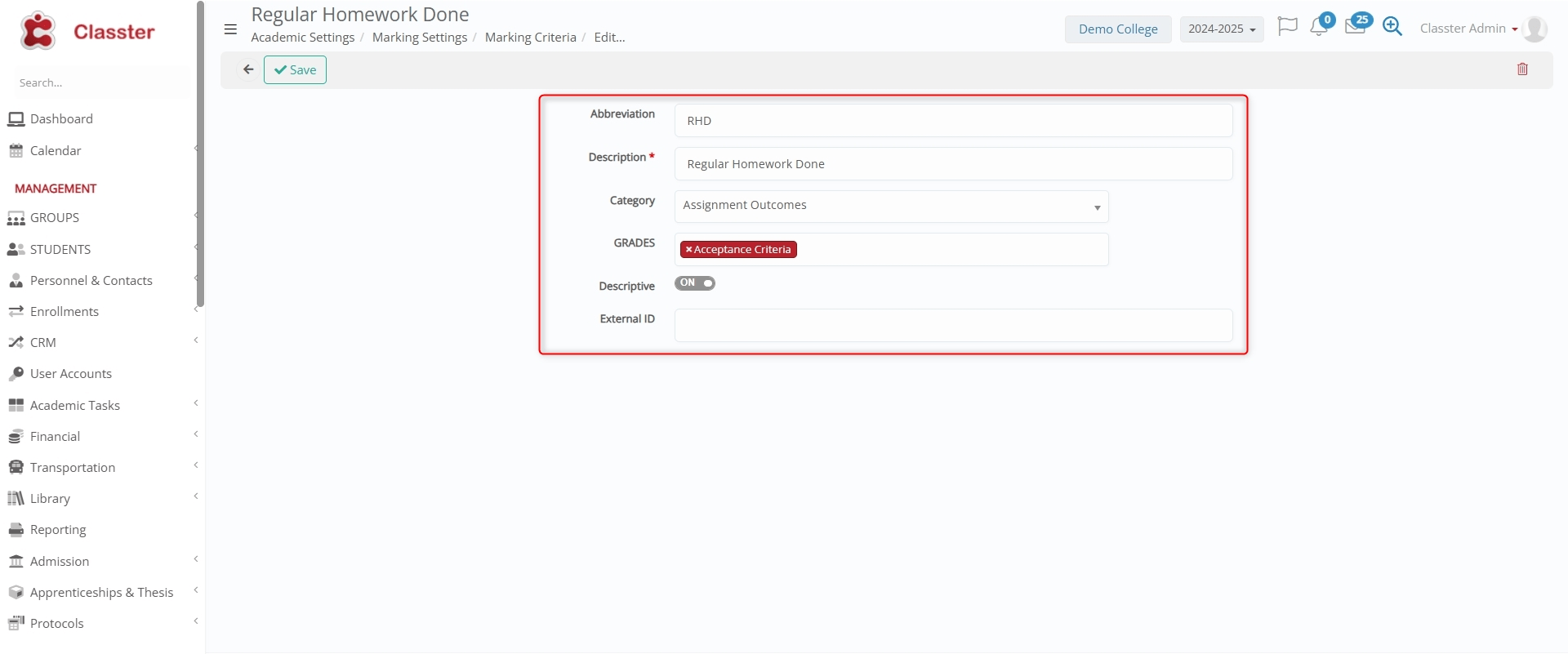The height and width of the screenshot is (654, 1568).
Task: Expand the Financial sidebar menu
Action: [56, 437]
